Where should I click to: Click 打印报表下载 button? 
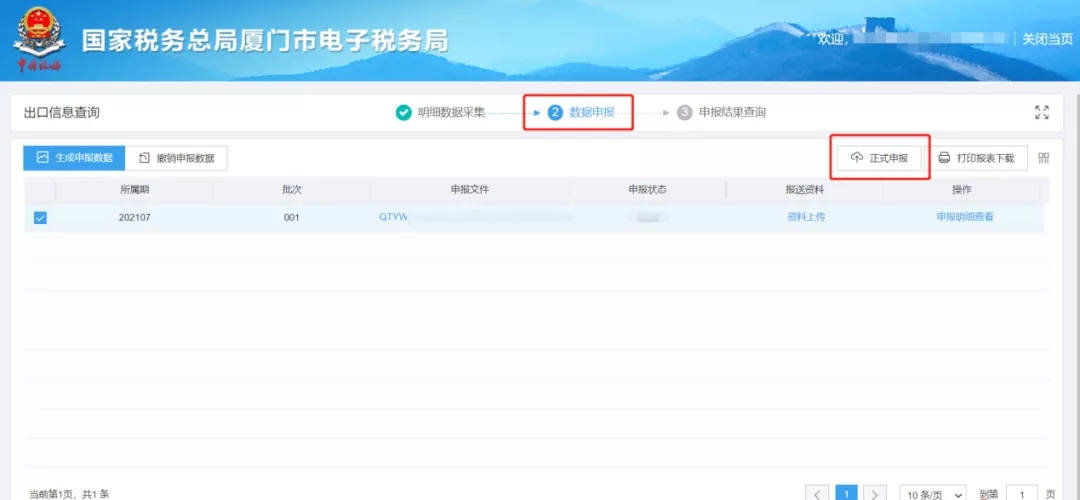(x=976, y=158)
